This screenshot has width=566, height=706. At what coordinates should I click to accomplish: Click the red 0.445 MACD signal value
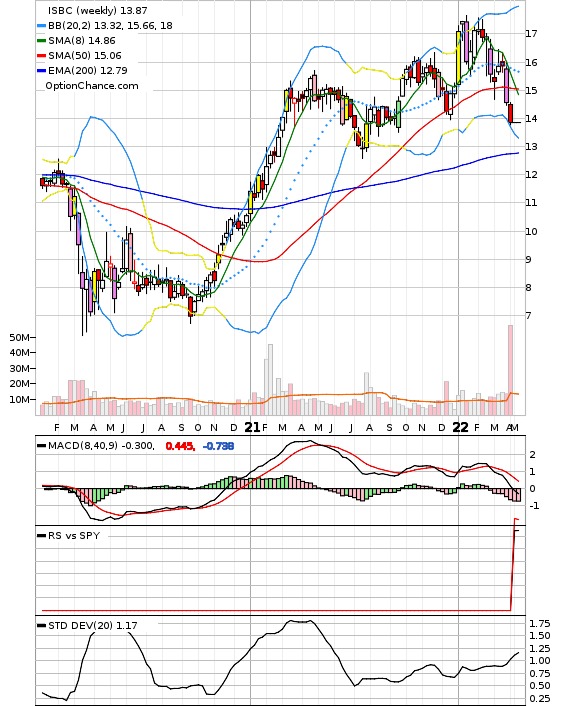[x=180, y=446]
